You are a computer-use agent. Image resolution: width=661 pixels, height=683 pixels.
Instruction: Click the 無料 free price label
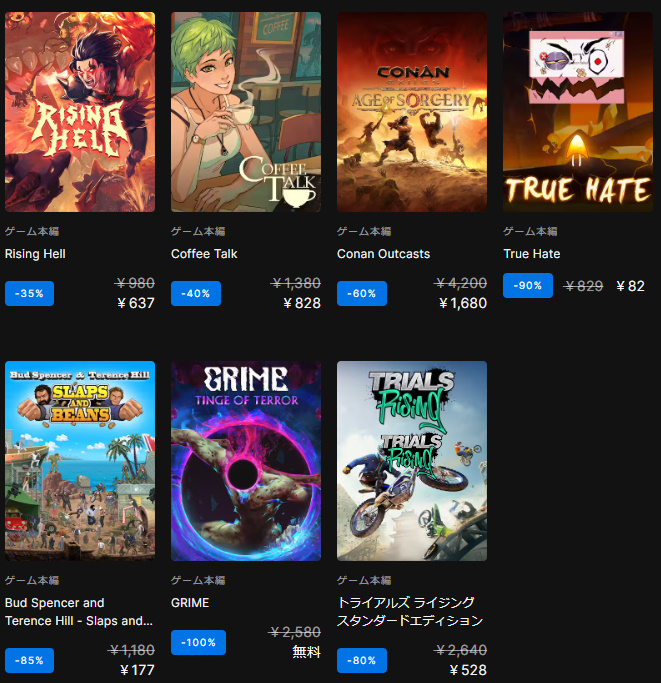tap(306, 652)
